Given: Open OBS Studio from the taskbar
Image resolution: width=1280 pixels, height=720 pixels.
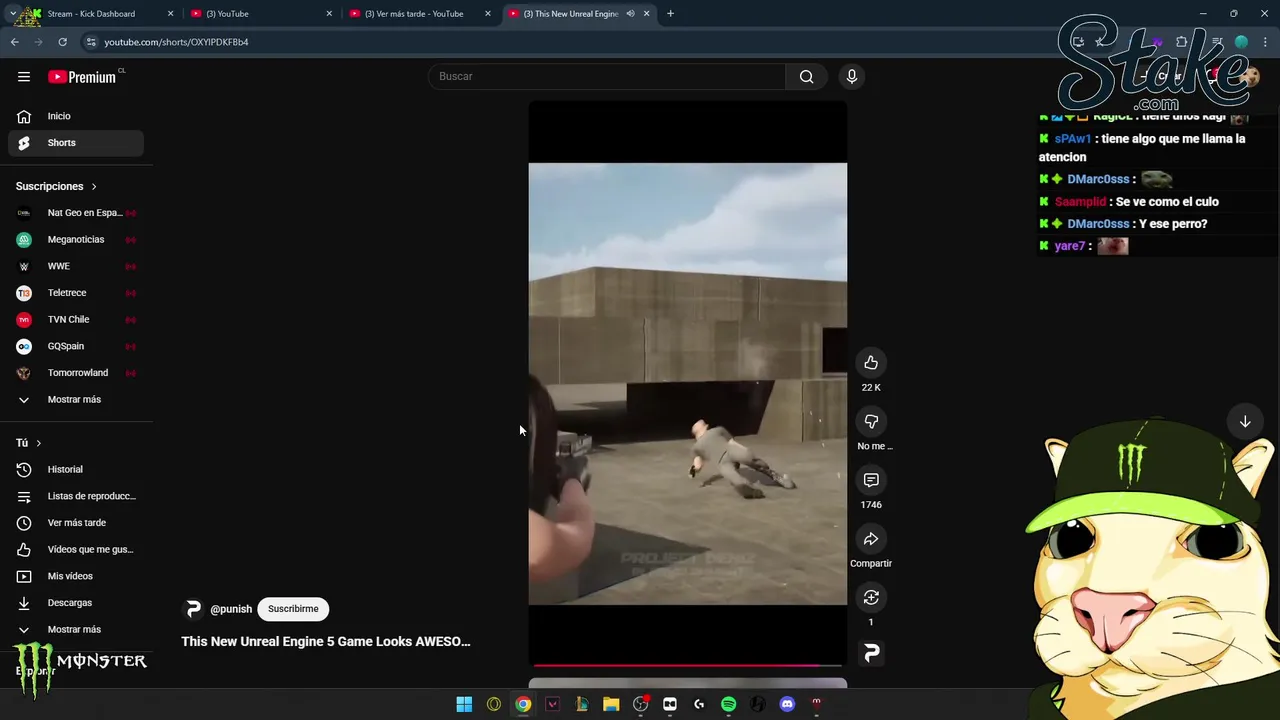Looking at the screenshot, I should pos(640,704).
